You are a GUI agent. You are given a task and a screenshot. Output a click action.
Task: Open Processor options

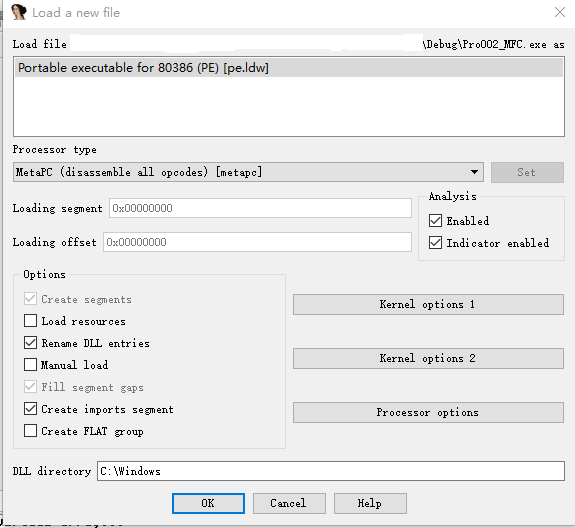[428, 412]
